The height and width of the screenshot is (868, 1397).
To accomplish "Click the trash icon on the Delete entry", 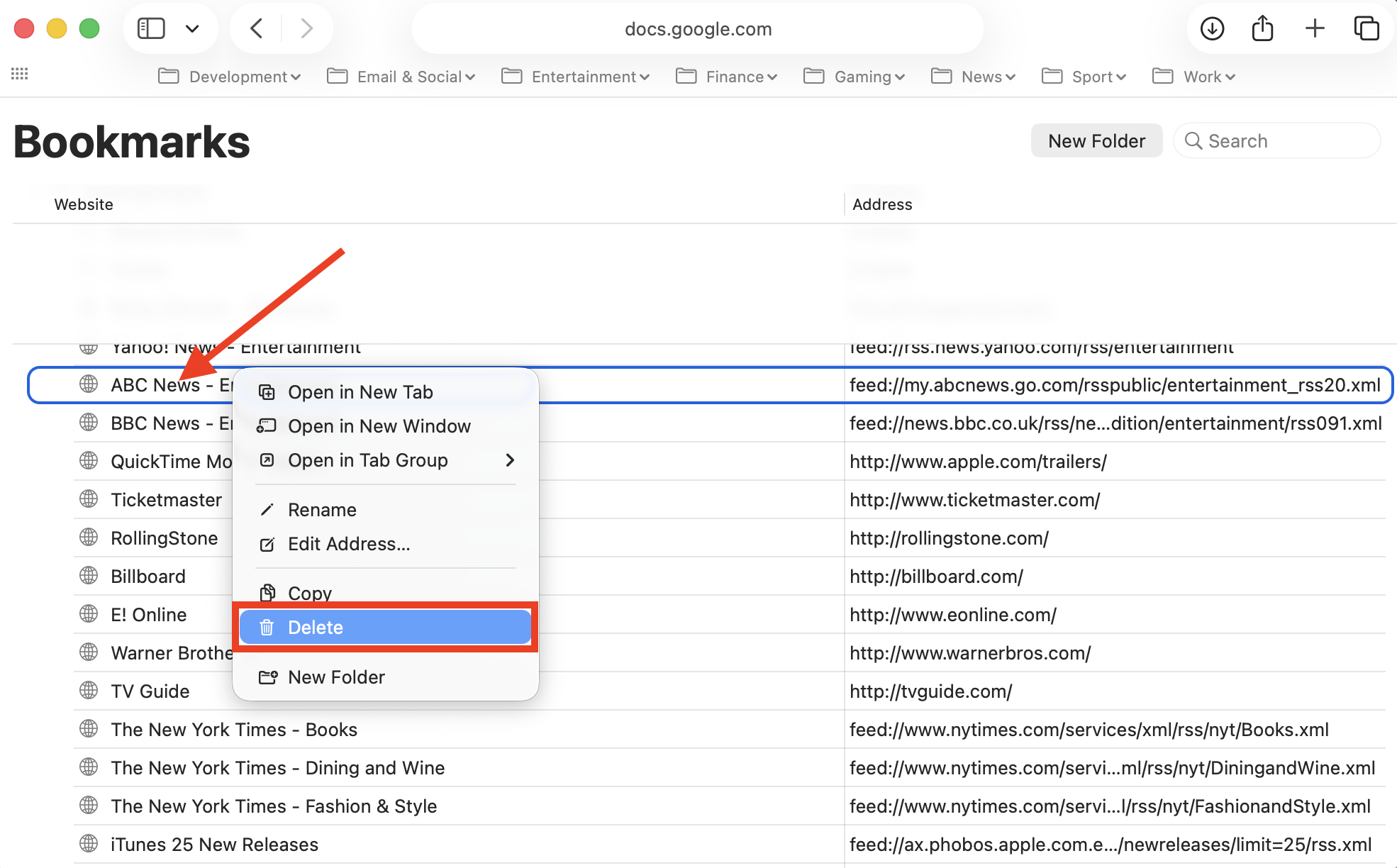I will [267, 627].
